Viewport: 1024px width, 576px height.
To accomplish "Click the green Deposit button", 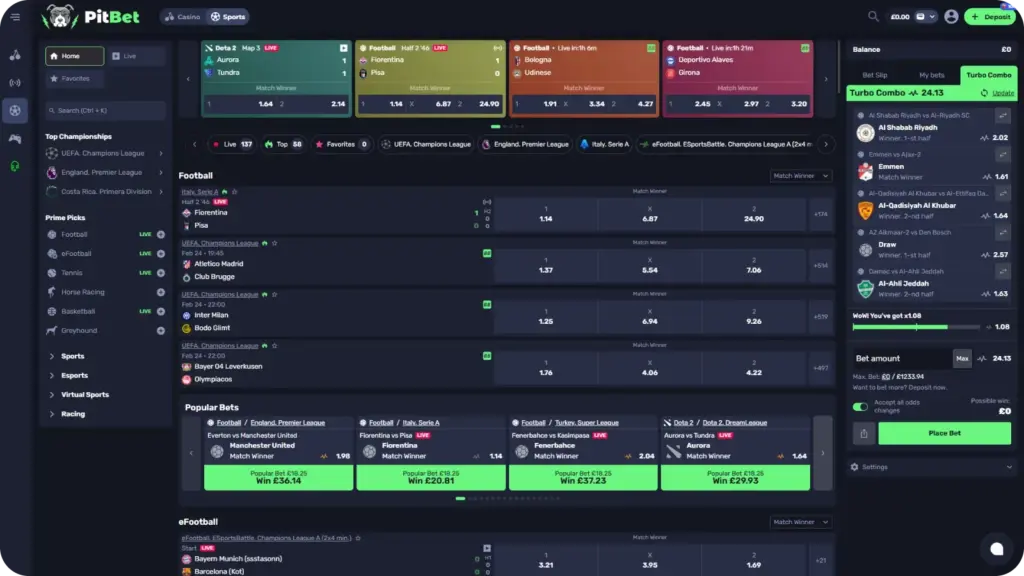I will click(x=991, y=17).
